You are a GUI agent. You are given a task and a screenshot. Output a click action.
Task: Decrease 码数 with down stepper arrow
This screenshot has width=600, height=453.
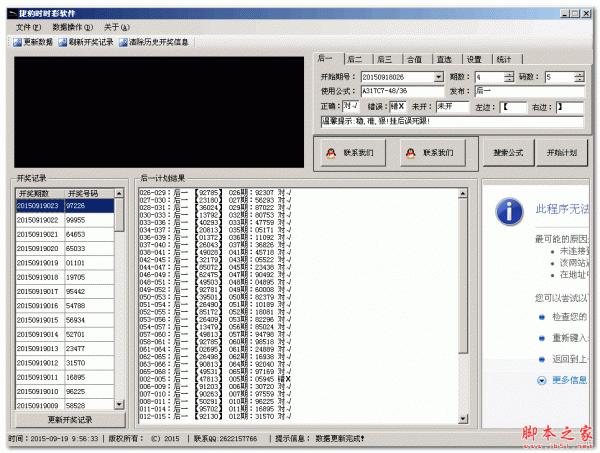click(x=579, y=80)
